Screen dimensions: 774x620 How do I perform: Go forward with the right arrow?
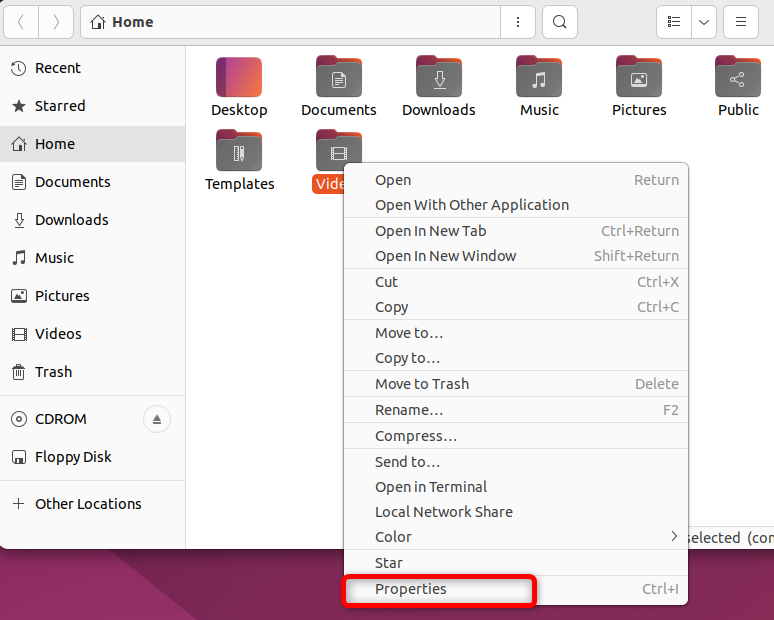[x=55, y=22]
